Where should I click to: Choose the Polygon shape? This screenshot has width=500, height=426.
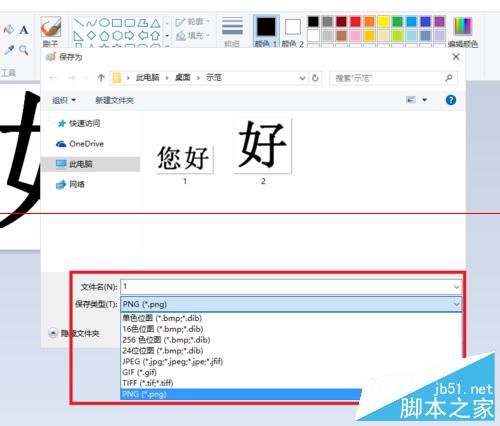(x=143, y=23)
